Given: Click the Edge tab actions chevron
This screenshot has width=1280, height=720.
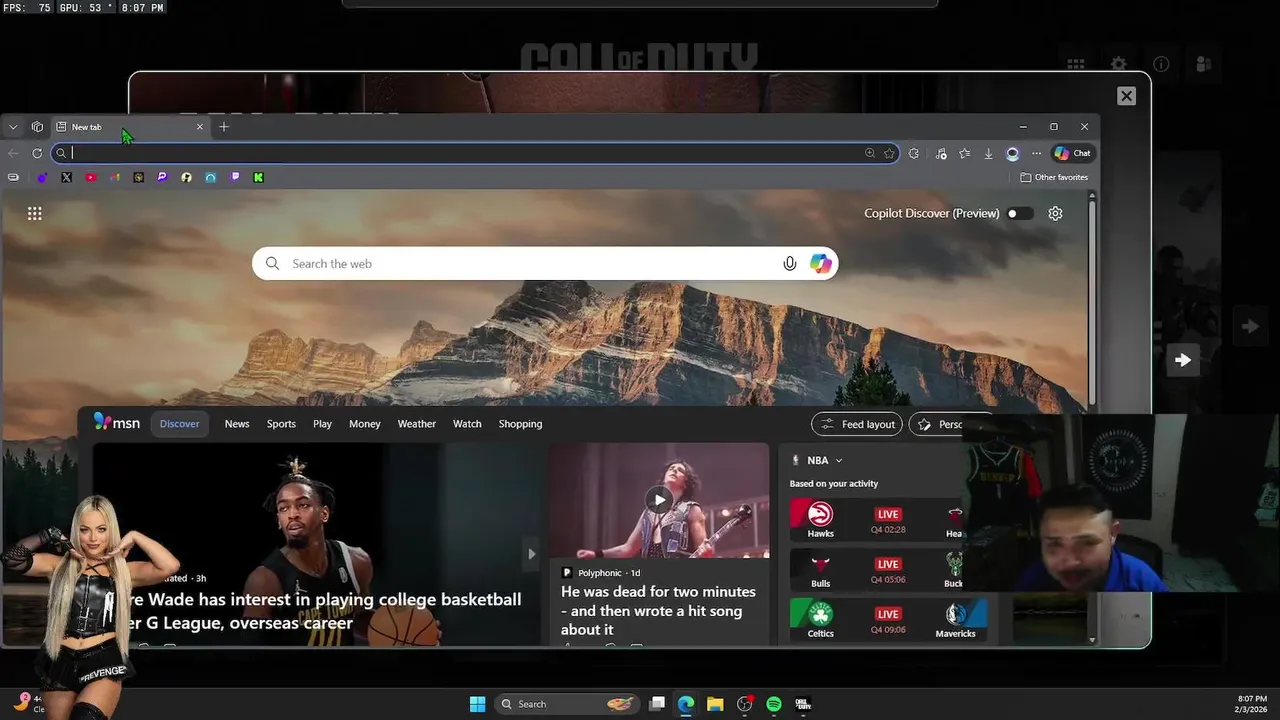Looking at the screenshot, I should (x=12, y=127).
